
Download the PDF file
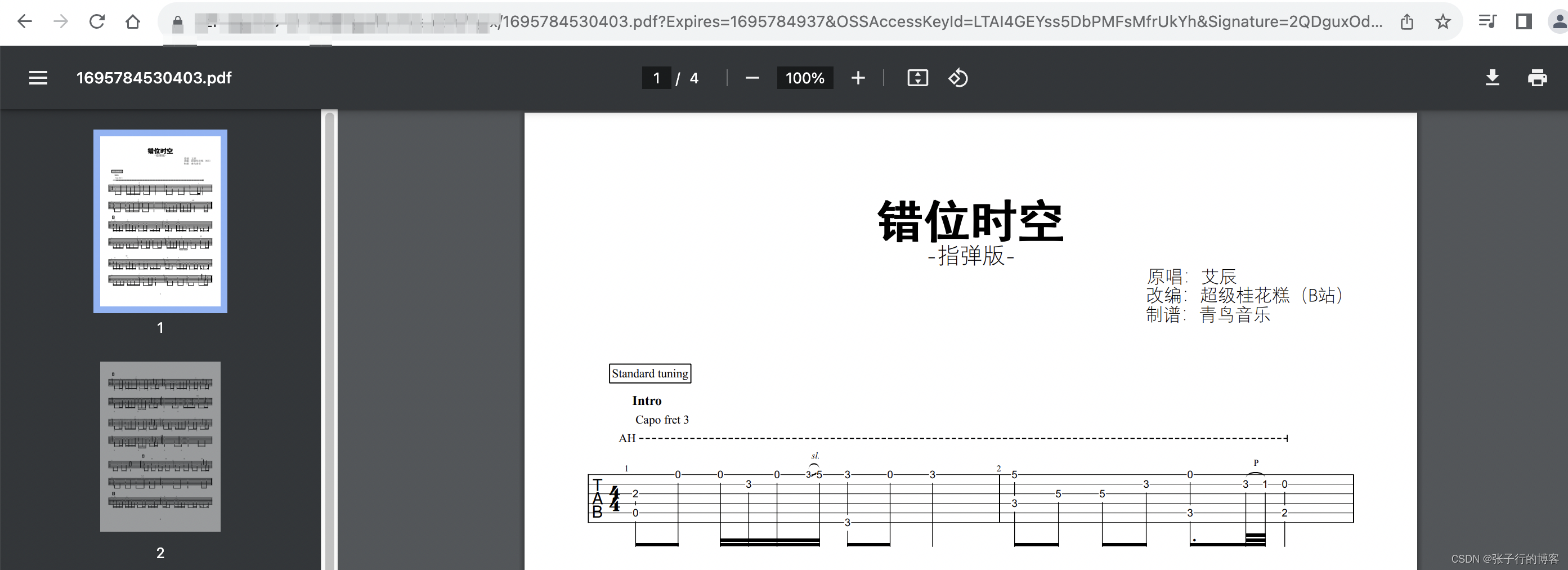click(x=1493, y=78)
